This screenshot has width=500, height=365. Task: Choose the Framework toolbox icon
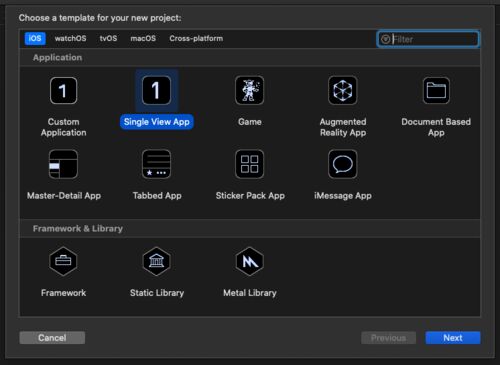point(63,261)
